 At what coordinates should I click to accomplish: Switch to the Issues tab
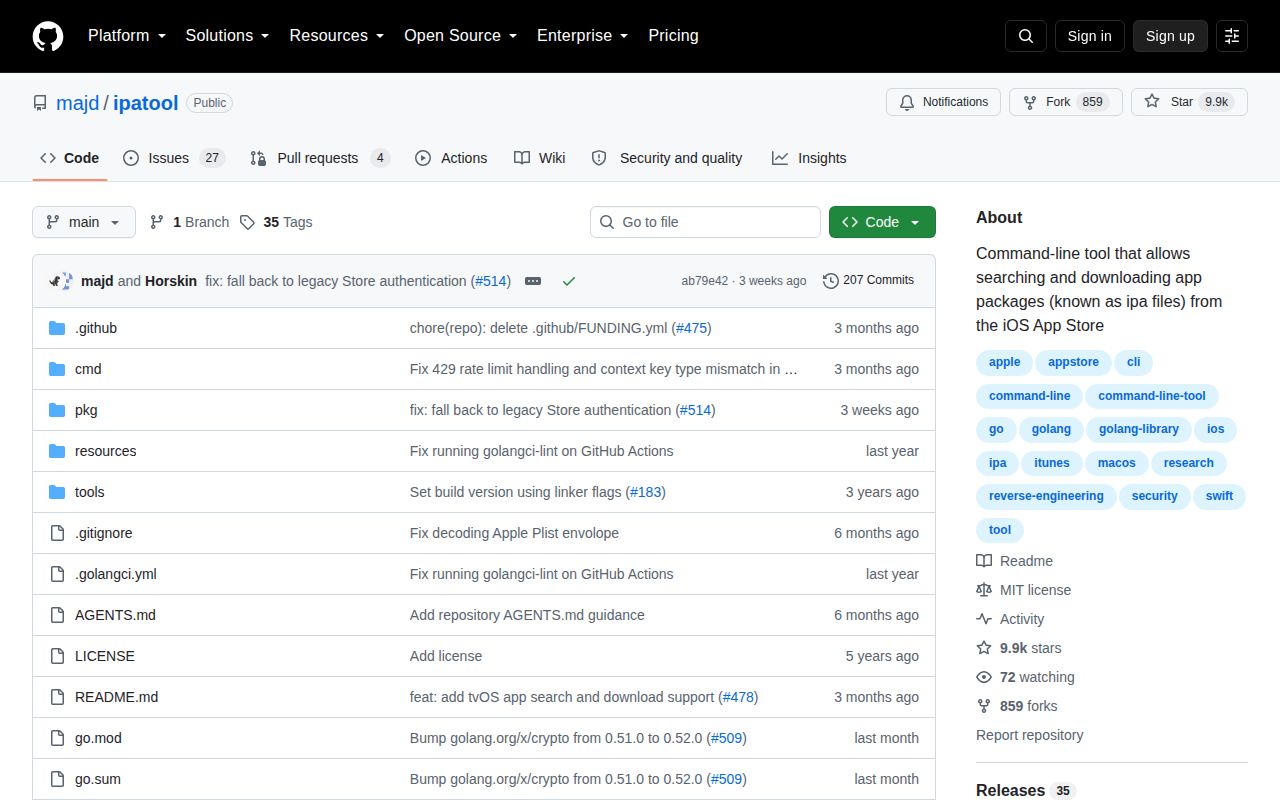point(174,158)
